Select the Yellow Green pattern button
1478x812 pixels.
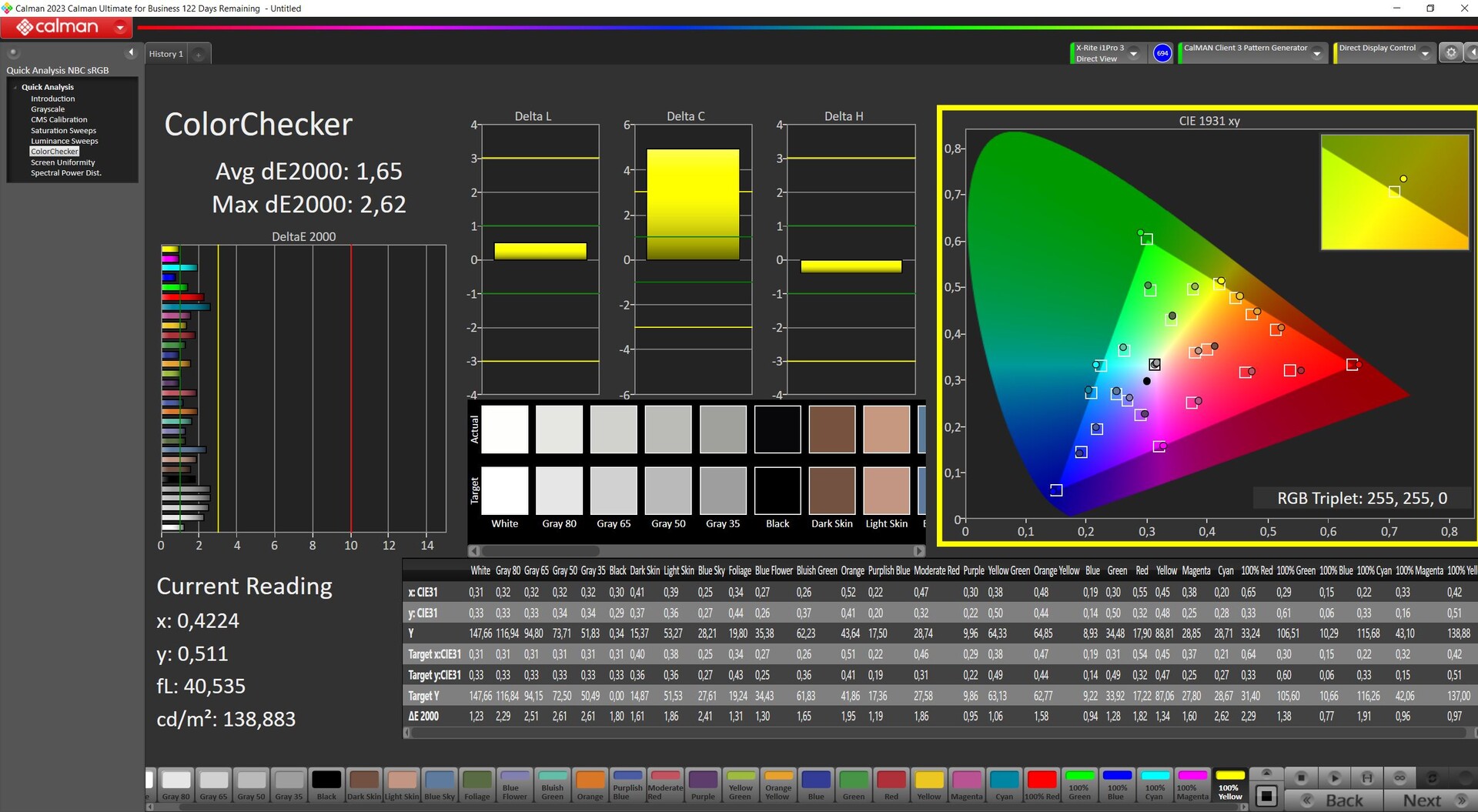[741, 785]
